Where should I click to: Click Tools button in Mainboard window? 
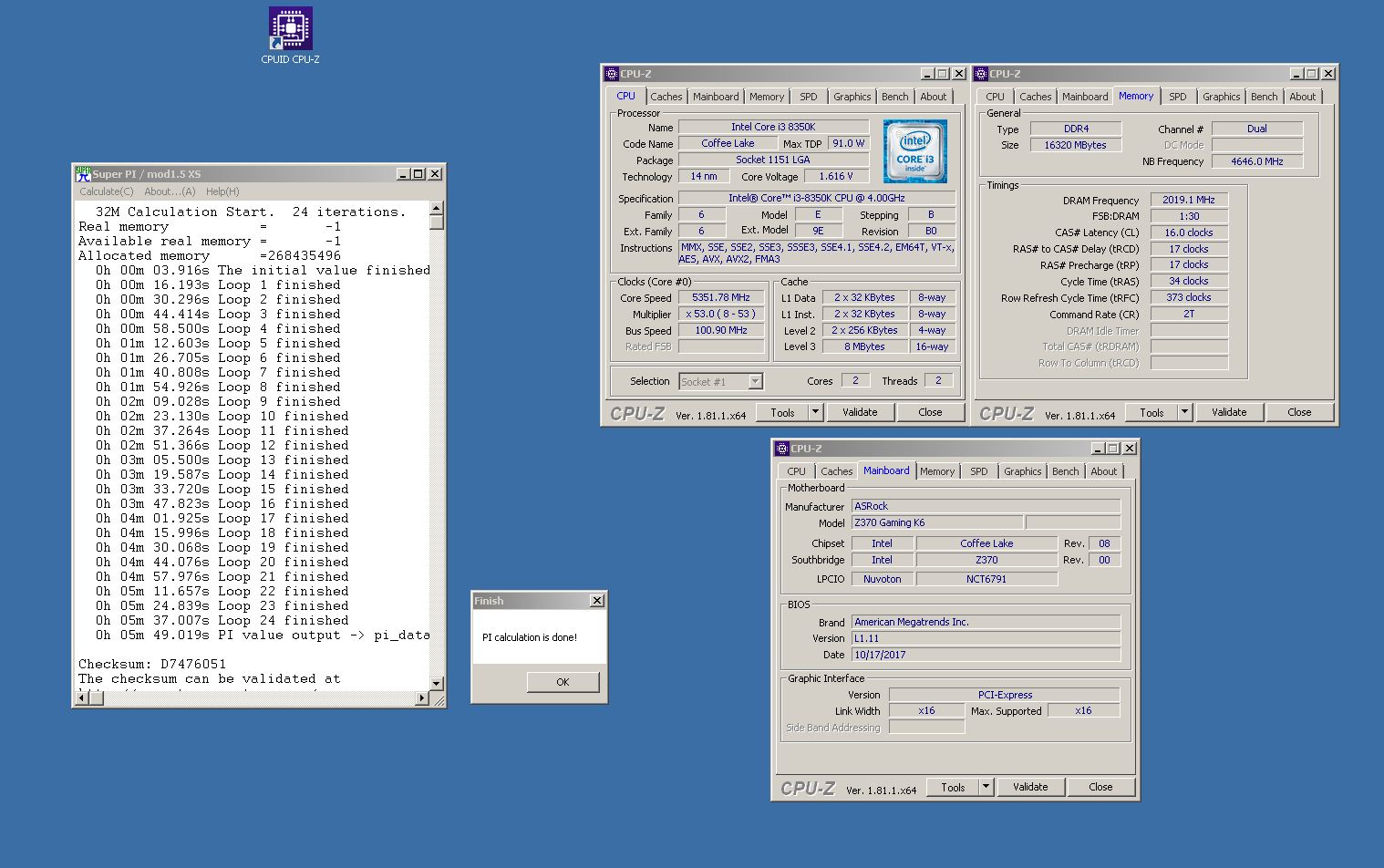pyautogui.click(x=953, y=787)
